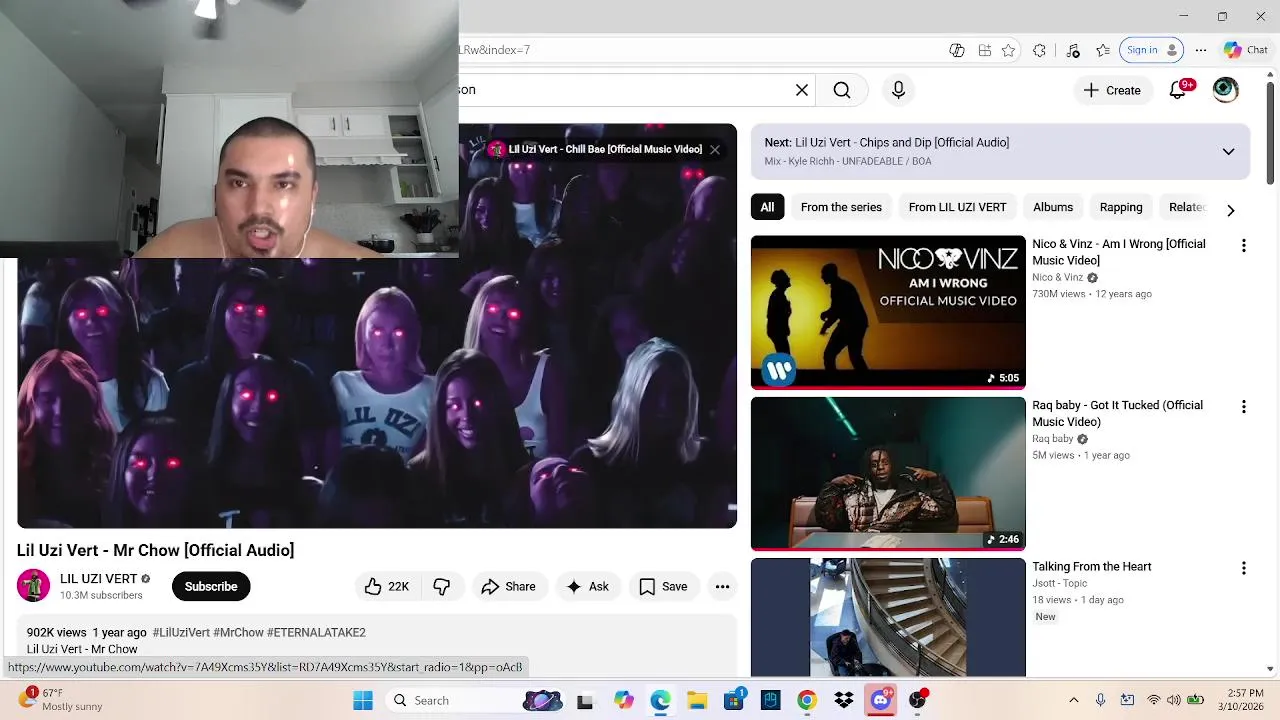The image size is (1280, 720).
Task: Open YouTube notifications bell
Action: tap(1178, 90)
